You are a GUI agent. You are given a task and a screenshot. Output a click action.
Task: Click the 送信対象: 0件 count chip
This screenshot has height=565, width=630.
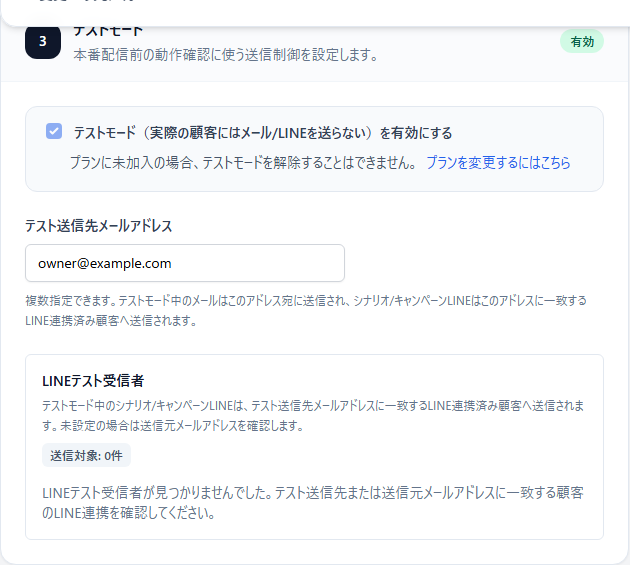click(x=86, y=455)
